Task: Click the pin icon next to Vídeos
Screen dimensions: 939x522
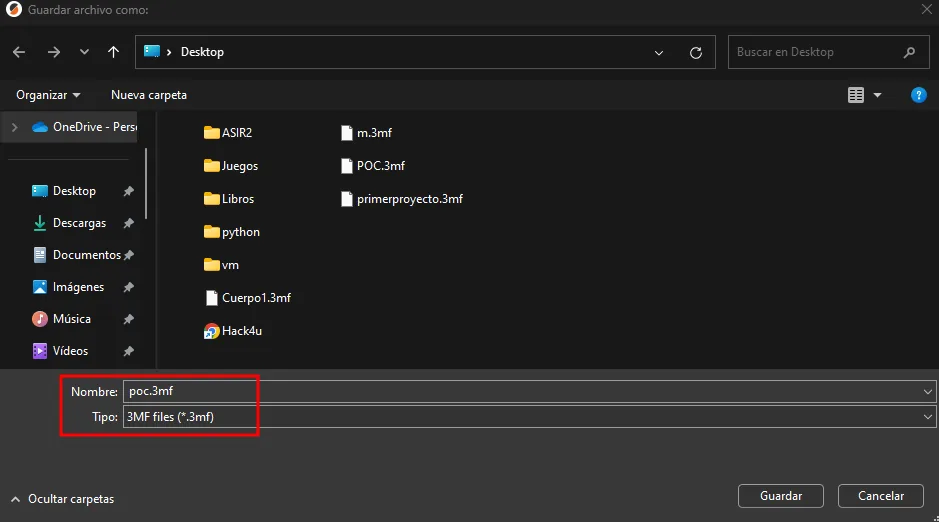Action: (128, 351)
